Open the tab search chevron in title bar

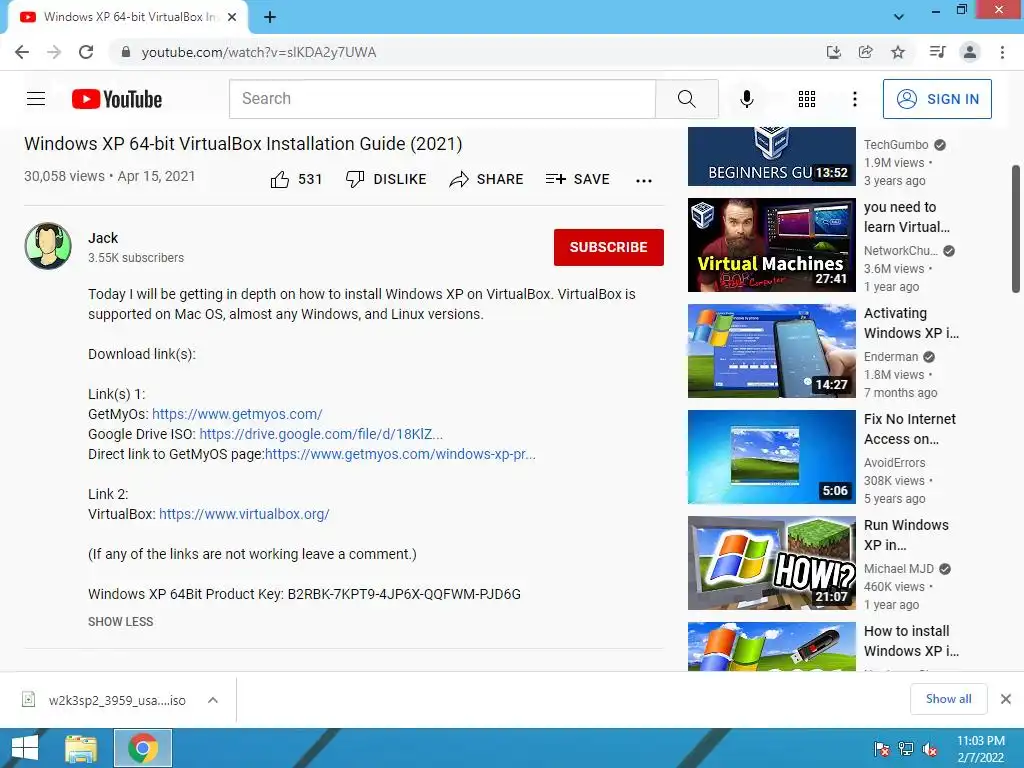pyautogui.click(x=899, y=17)
